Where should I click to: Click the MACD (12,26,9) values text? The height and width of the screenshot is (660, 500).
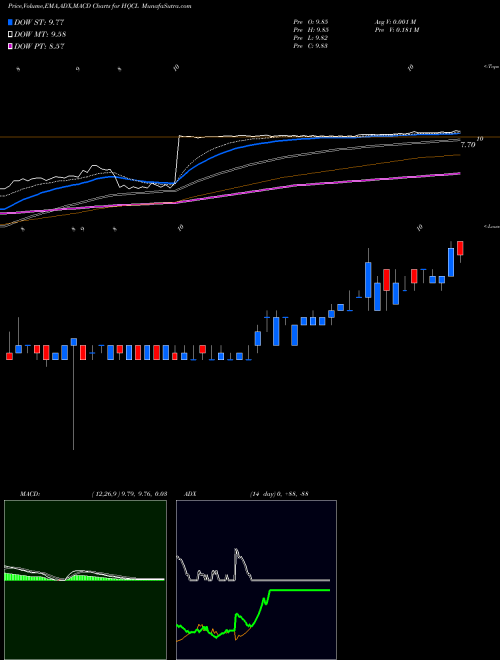point(129,494)
